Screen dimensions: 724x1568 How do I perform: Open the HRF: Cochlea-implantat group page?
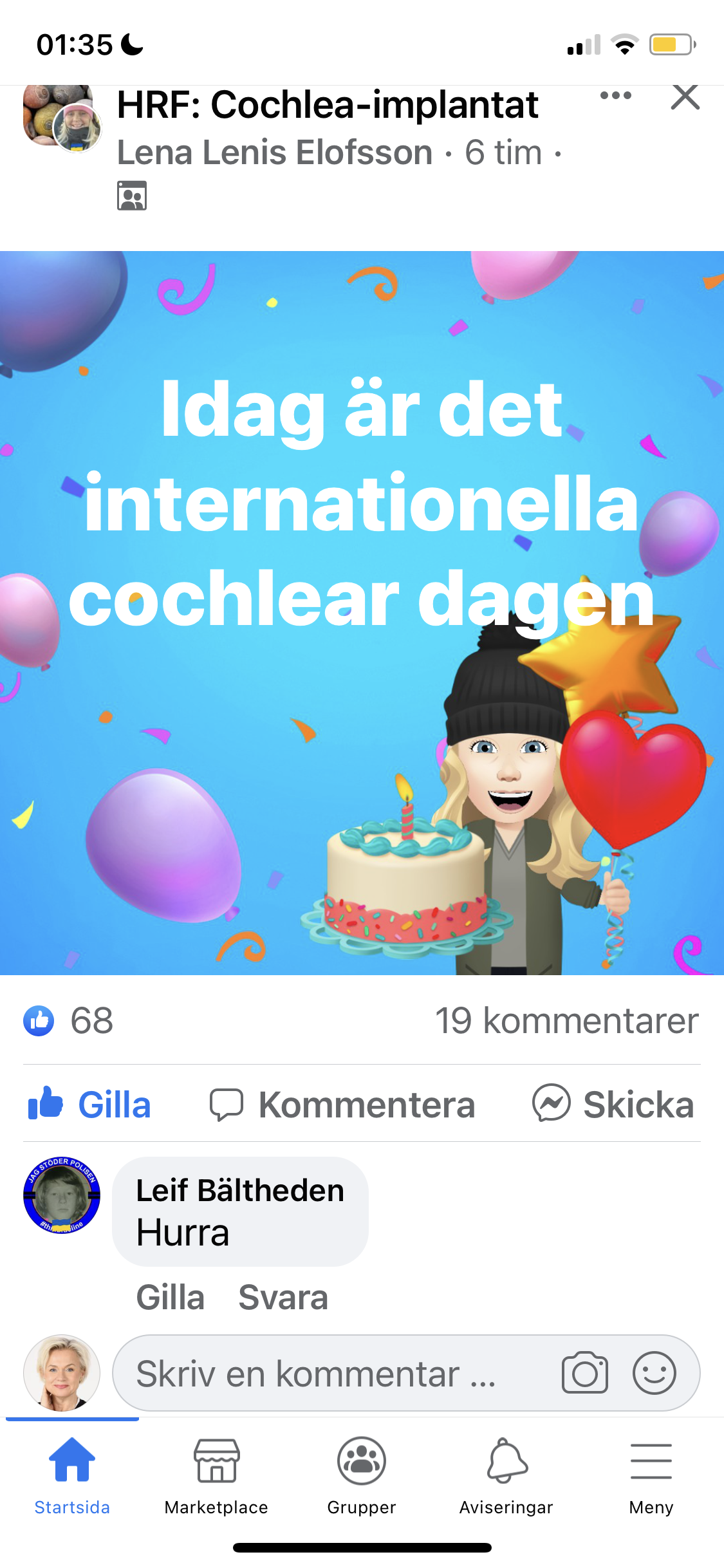coord(328,105)
